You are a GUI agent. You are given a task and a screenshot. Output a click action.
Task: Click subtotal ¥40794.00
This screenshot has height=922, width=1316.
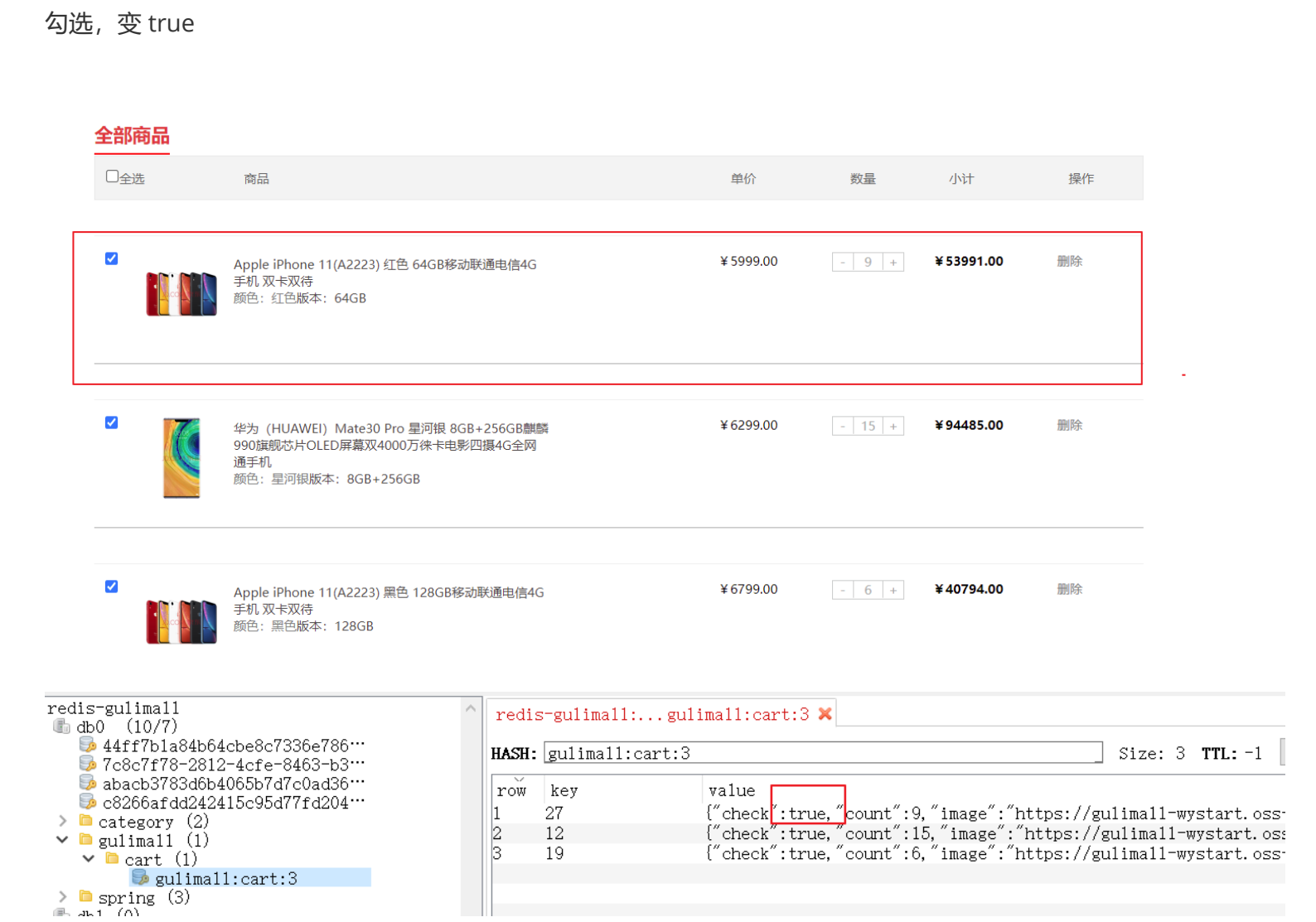tap(969, 589)
